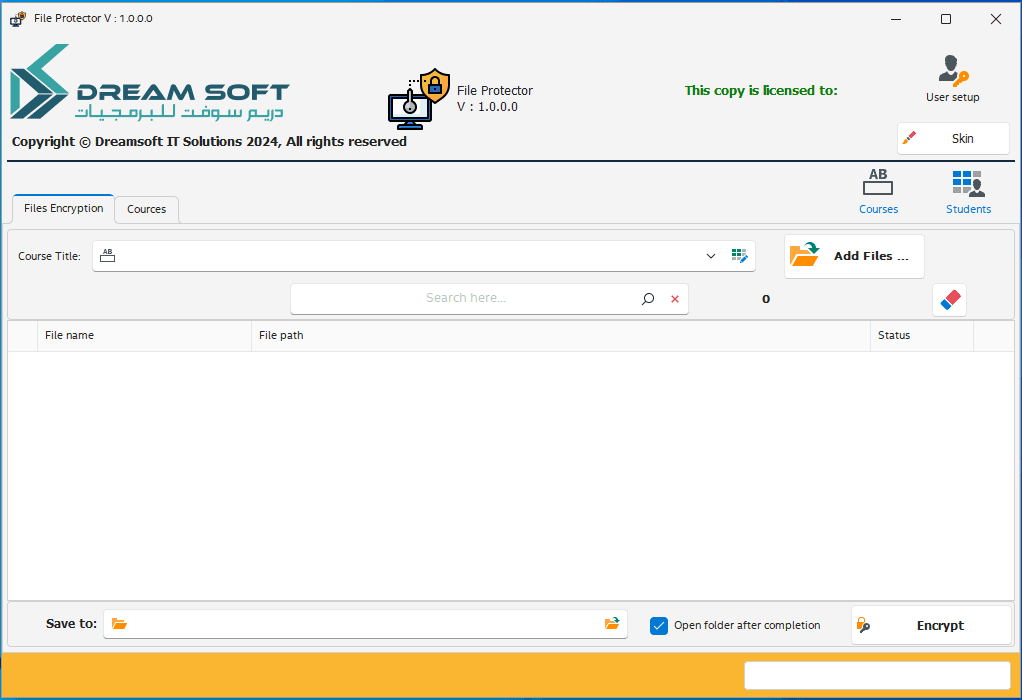Click the File Protector shield icon
1022x700 pixels.
tap(418, 98)
